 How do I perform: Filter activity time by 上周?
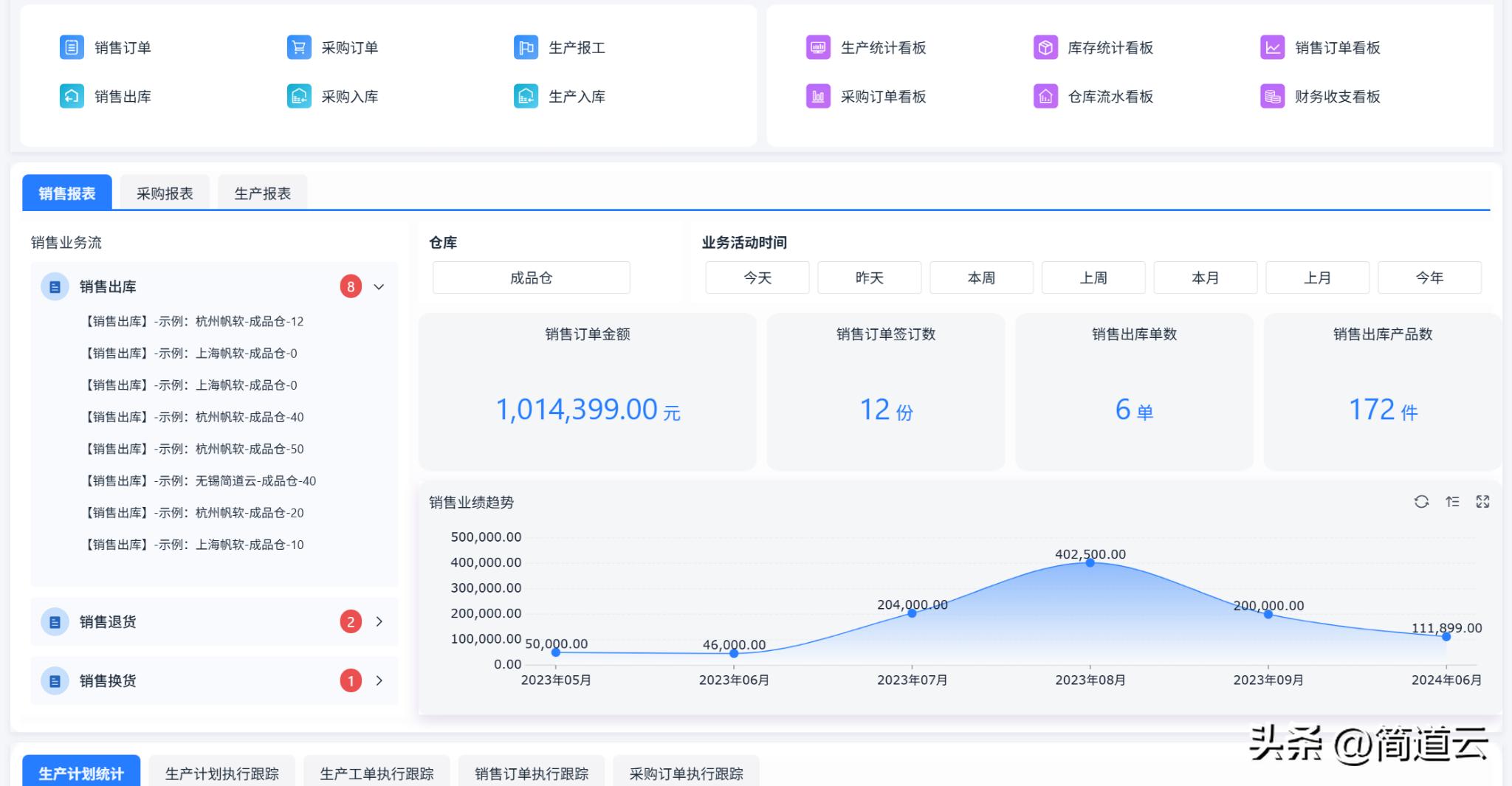pyautogui.click(x=1093, y=277)
